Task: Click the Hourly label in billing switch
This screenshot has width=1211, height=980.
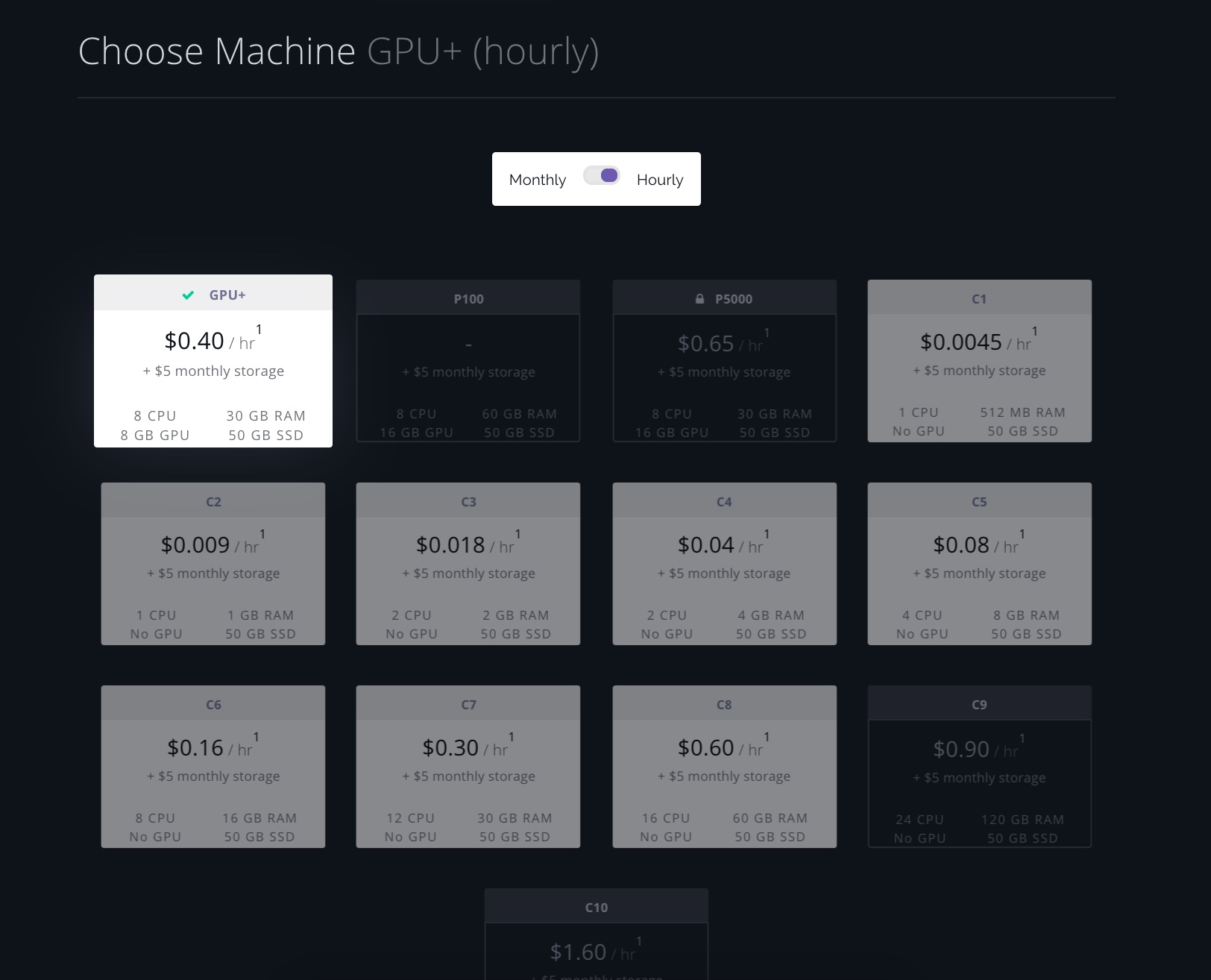Action: pyautogui.click(x=659, y=180)
